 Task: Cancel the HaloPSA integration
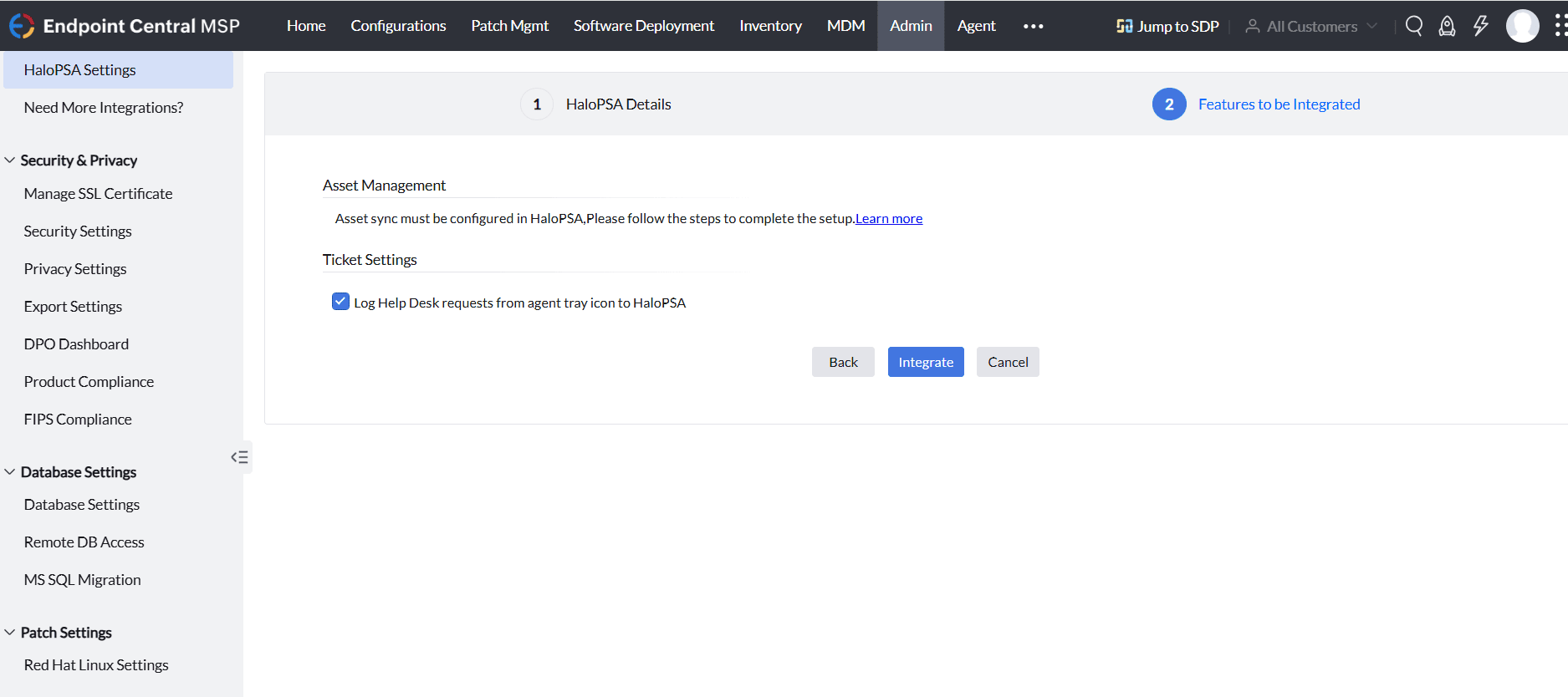click(1008, 362)
